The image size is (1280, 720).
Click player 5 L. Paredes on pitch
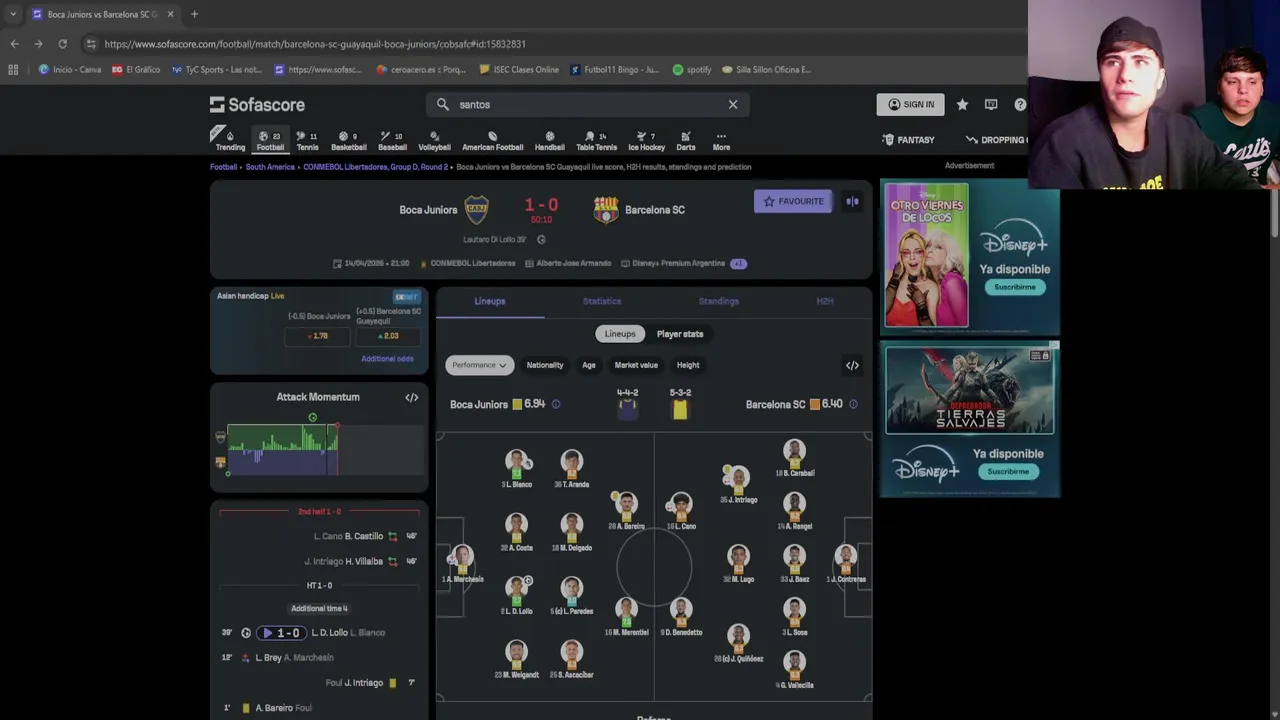coord(571,596)
